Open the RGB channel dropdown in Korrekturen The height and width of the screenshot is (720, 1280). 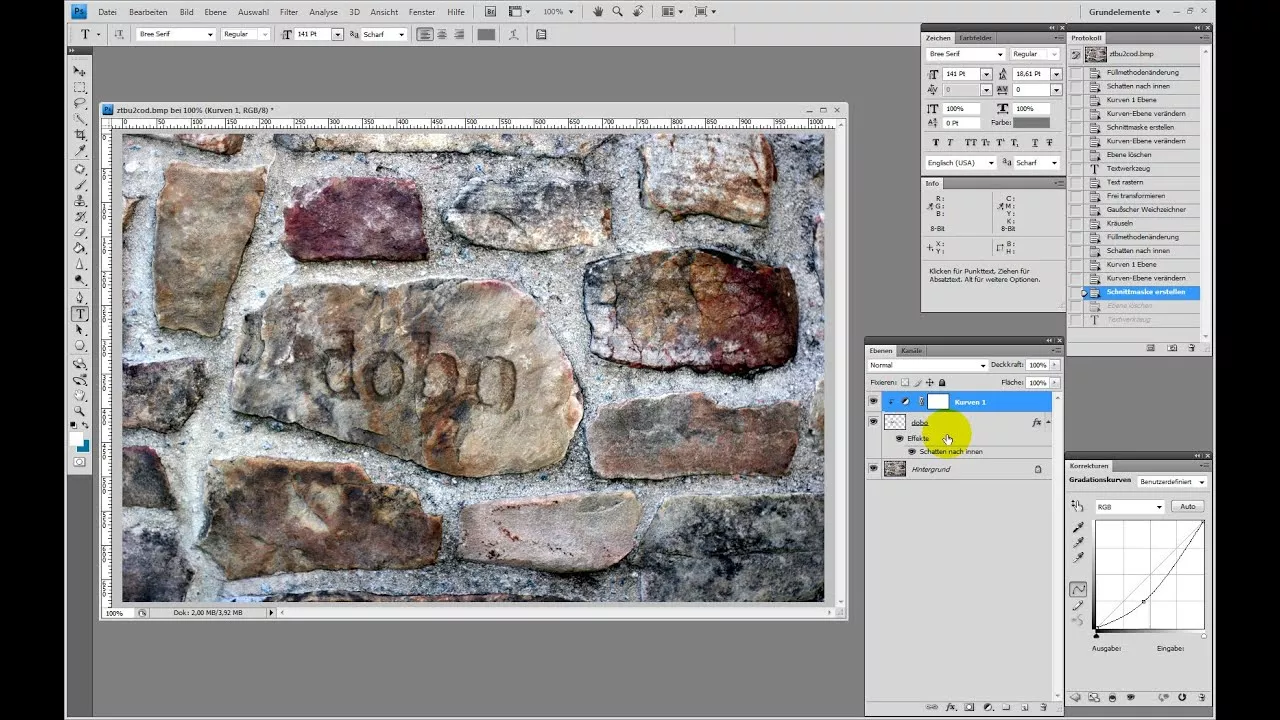click(x=1130, y=507)
